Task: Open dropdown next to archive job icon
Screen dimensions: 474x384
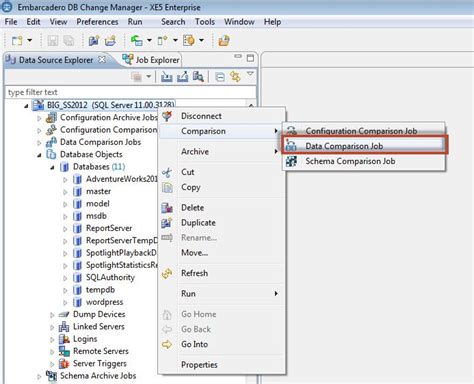Action: click(175, 40)
